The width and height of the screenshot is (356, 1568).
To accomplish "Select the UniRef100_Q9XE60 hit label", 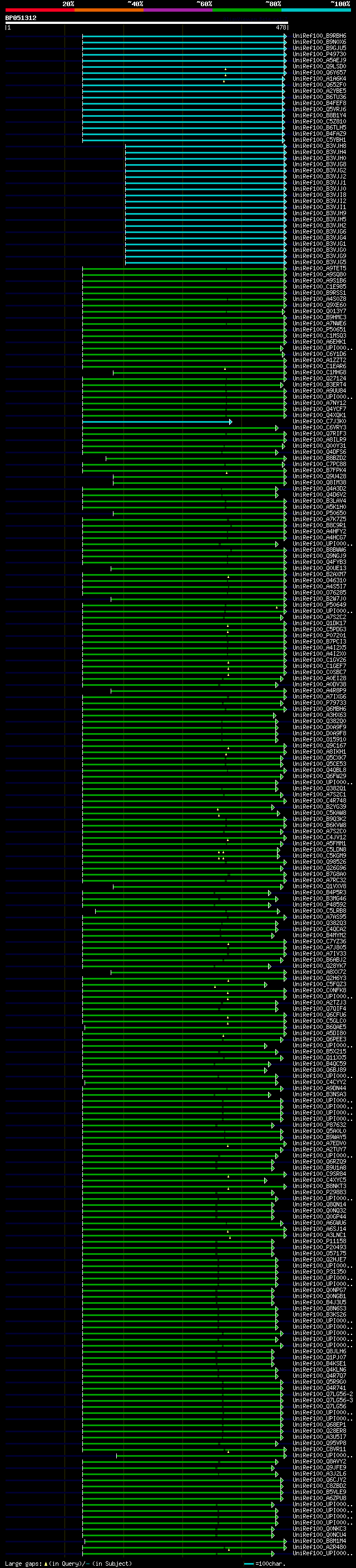I will coord(319,305).
